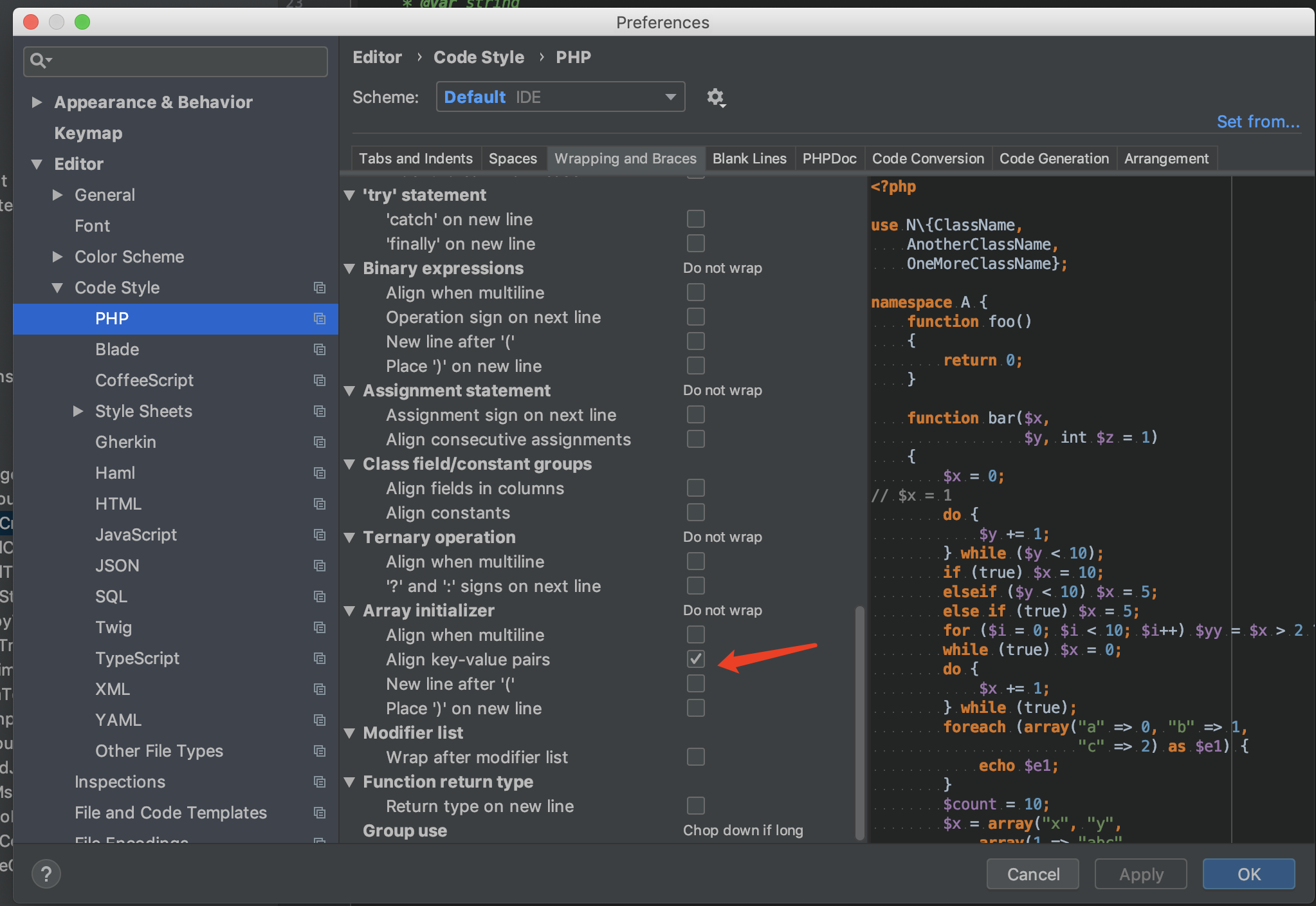Screen dimensions: 1316x906
Task: Open the Scheme Default dropdown
Action: tap(560, 97)
